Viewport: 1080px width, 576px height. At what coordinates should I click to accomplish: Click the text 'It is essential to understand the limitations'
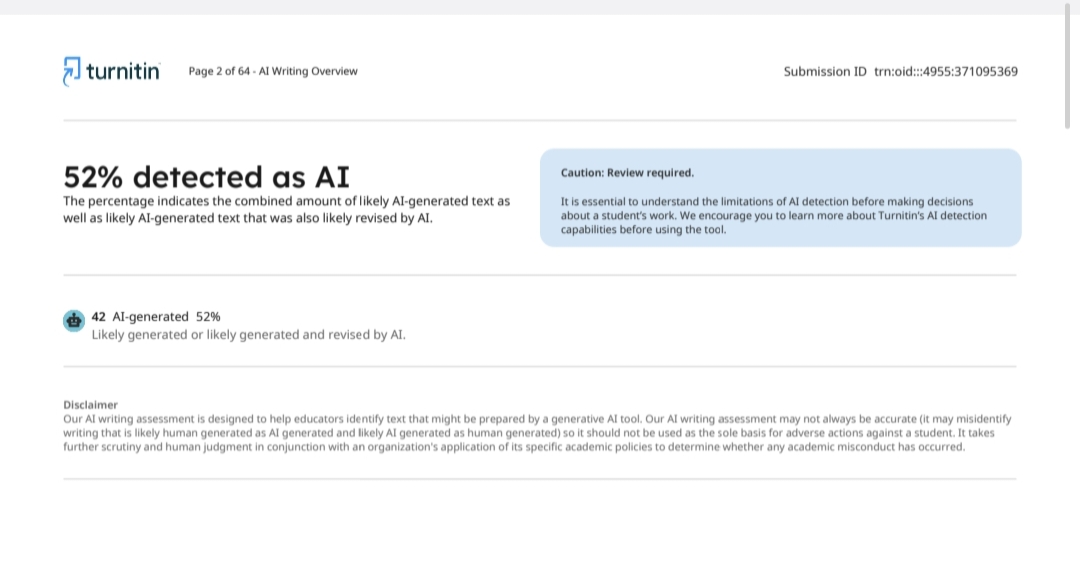(773, 216)
